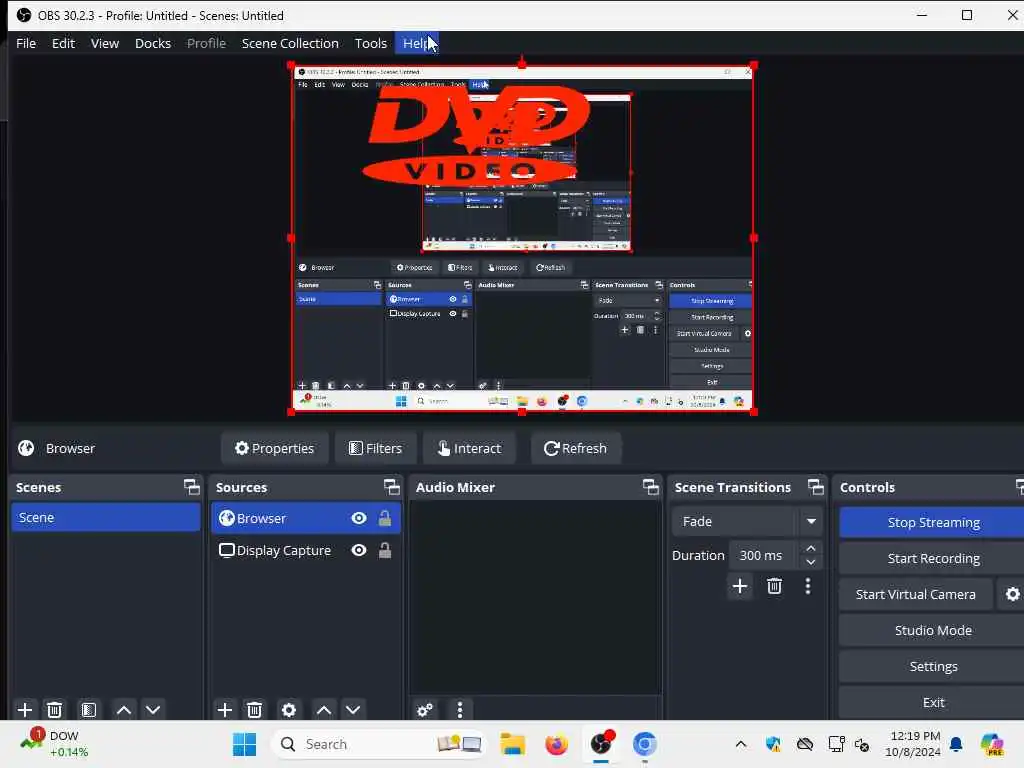Open Properties for Browser source
This screenshot has height=768, width=1024.
coord(274,448)
